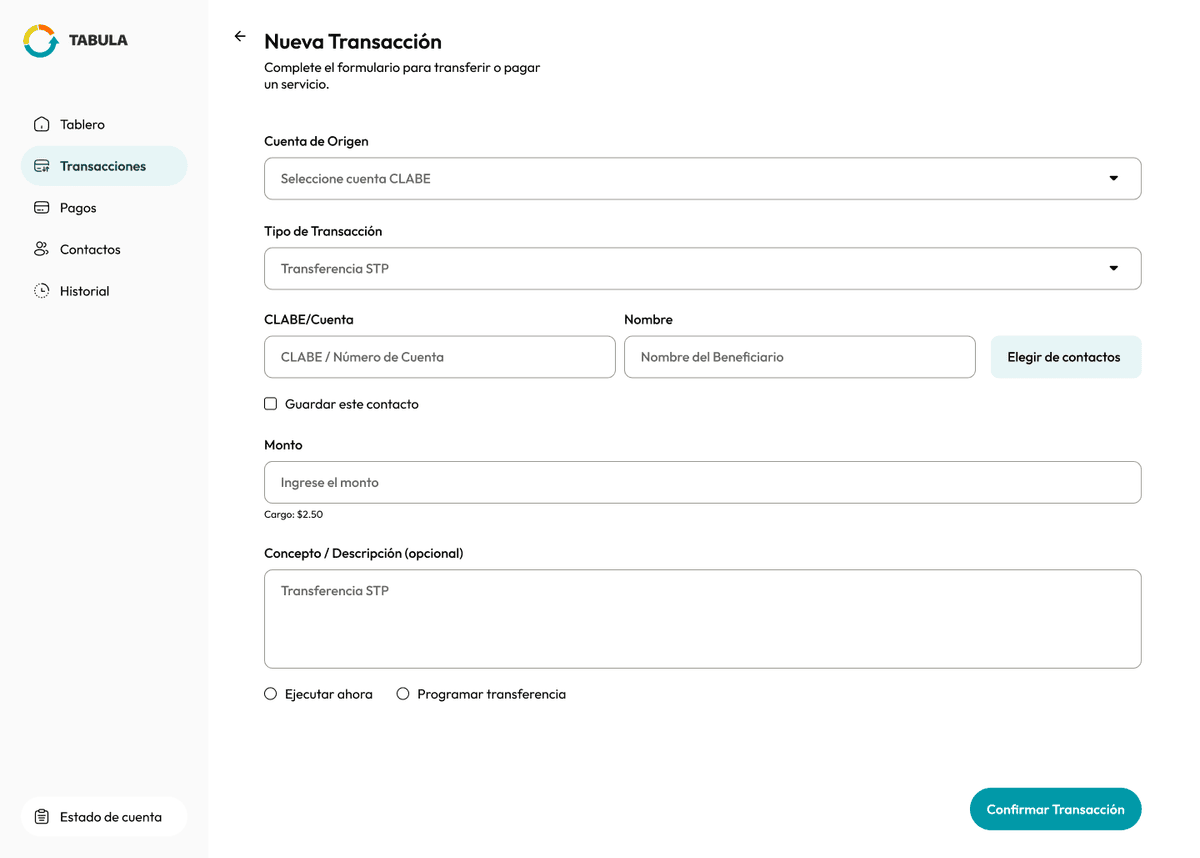Screen dimensions: 1200x858
Task: Open the Cuenta de Origen dropdown
Action: tap(703, 178)
